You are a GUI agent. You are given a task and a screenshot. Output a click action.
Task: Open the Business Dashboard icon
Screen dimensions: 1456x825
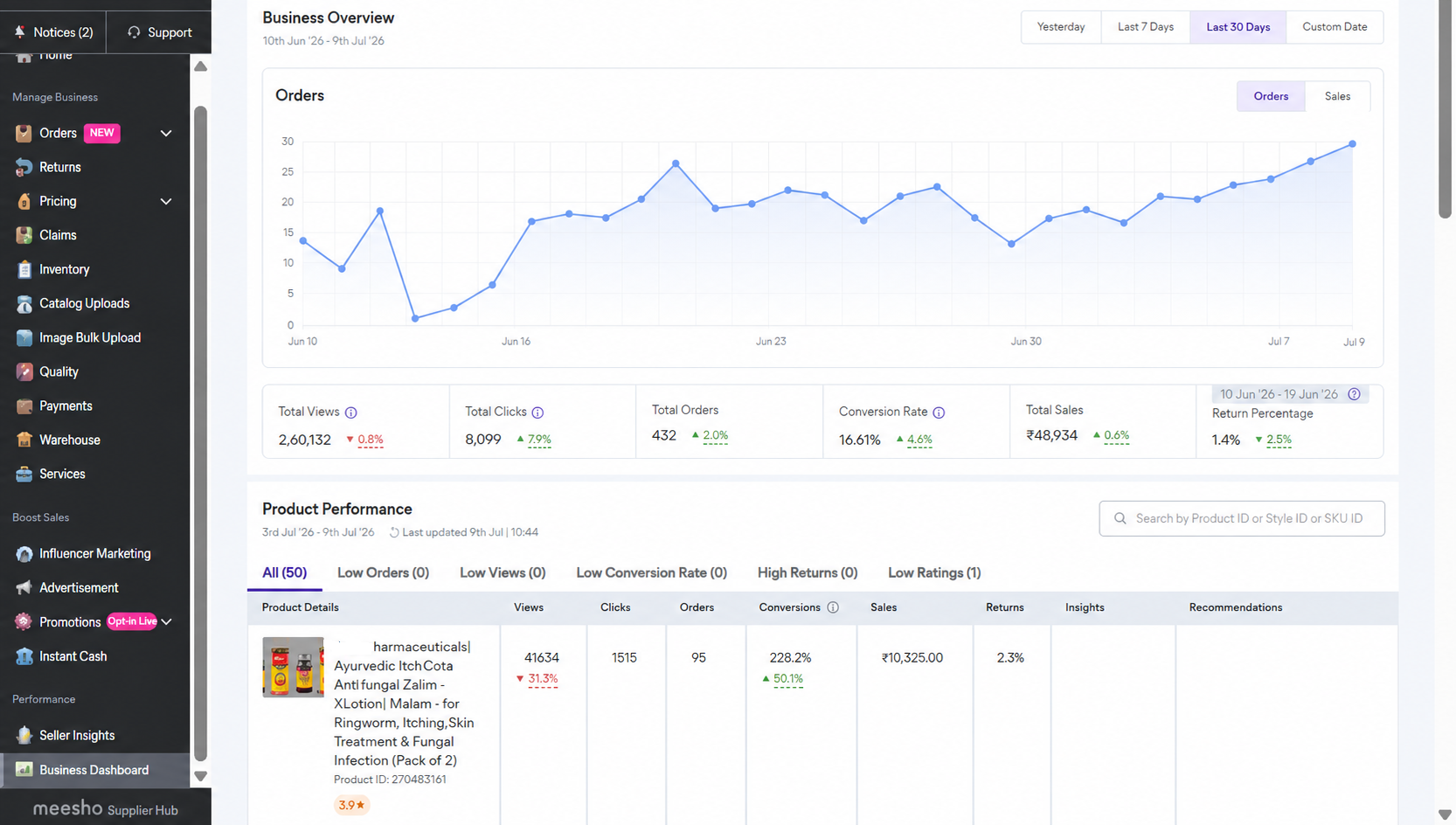24,770
